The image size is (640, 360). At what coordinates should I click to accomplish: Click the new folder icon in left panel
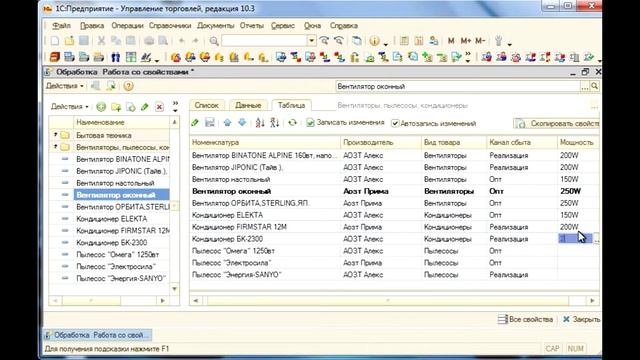116,107
